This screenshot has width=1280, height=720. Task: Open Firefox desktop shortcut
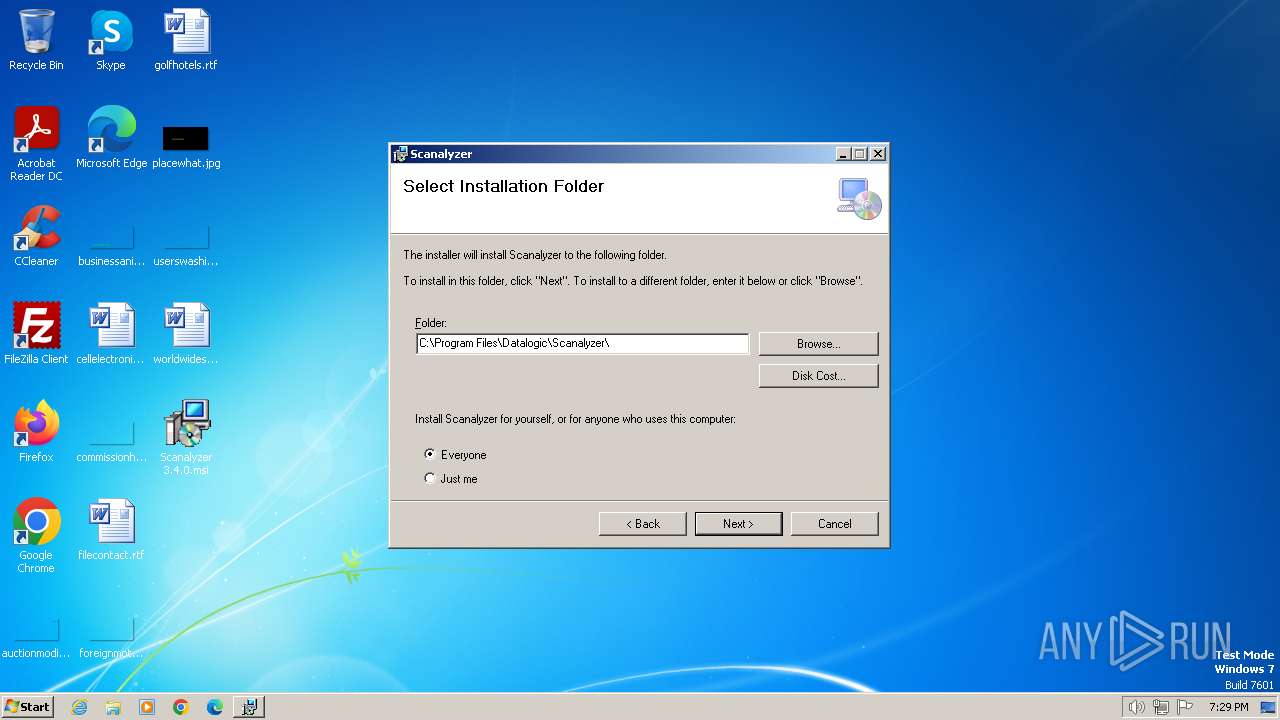(x=36, y=432)
